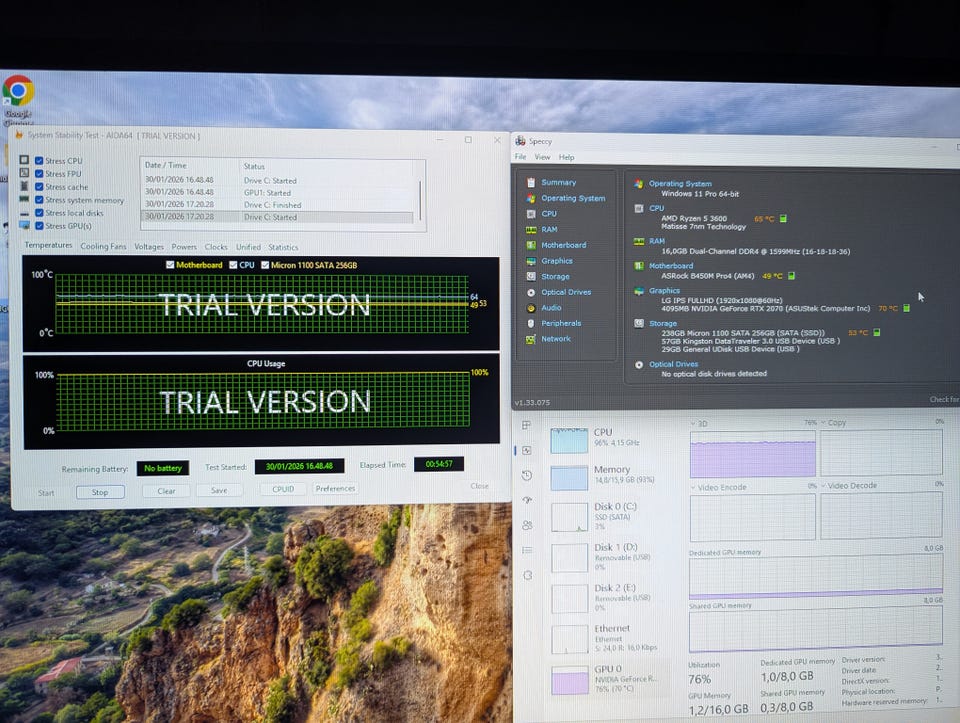The width and height of the screenshot is (960, 723).
Task: Select Optical Drives in the Speccy sidebar
Action: [566, 293]
